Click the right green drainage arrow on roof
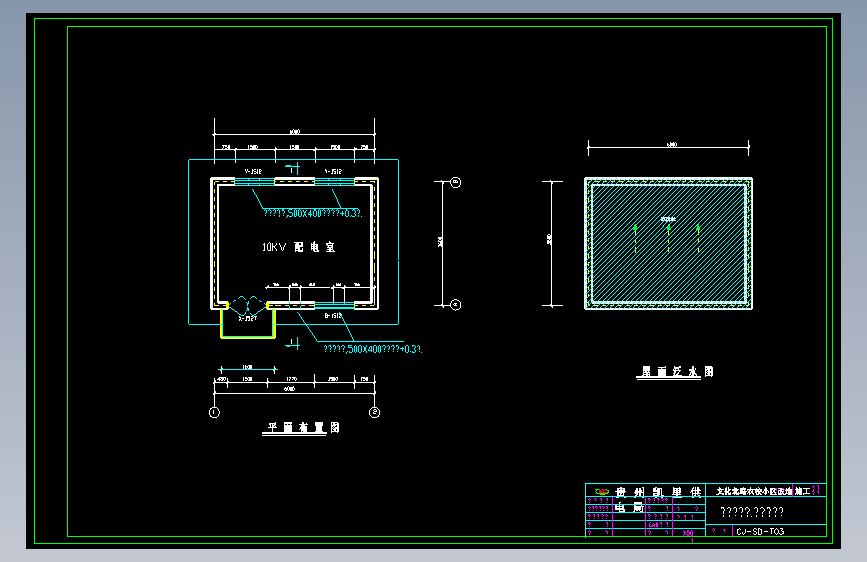This screenshot has width=867, height=562. 698,239
